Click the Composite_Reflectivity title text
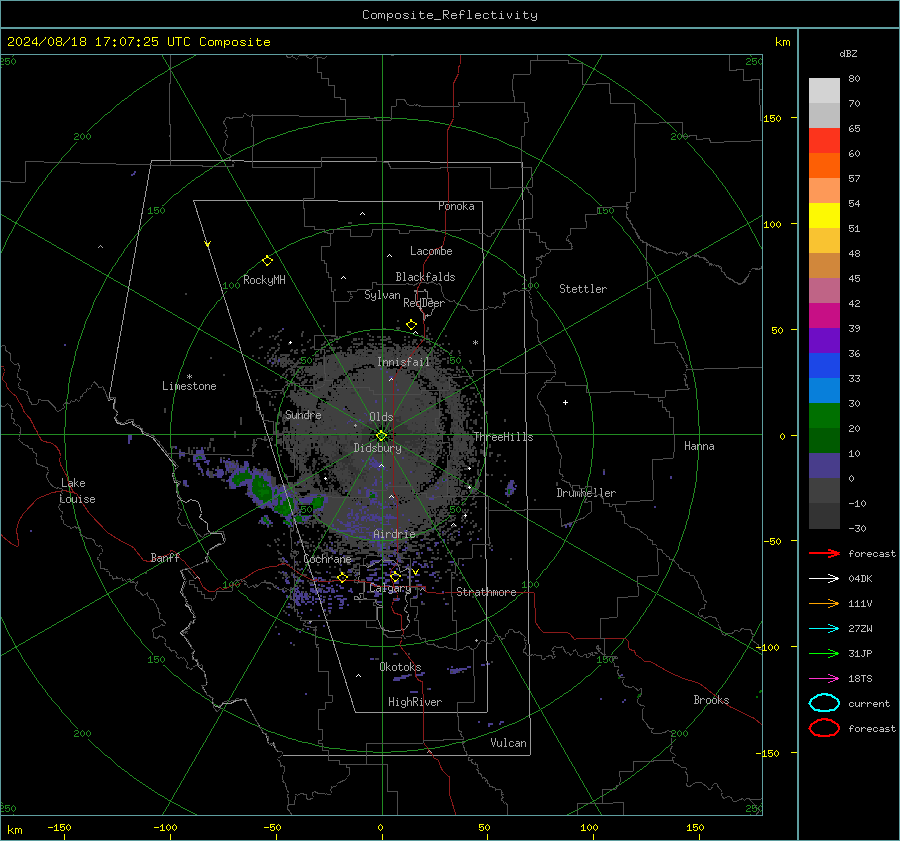The width and height of the screenshot is (900, 841). coord(450,15)
